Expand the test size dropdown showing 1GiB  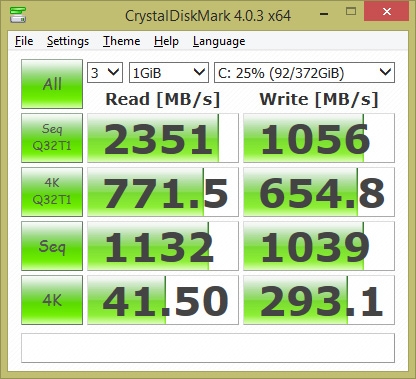pos(169,72)
